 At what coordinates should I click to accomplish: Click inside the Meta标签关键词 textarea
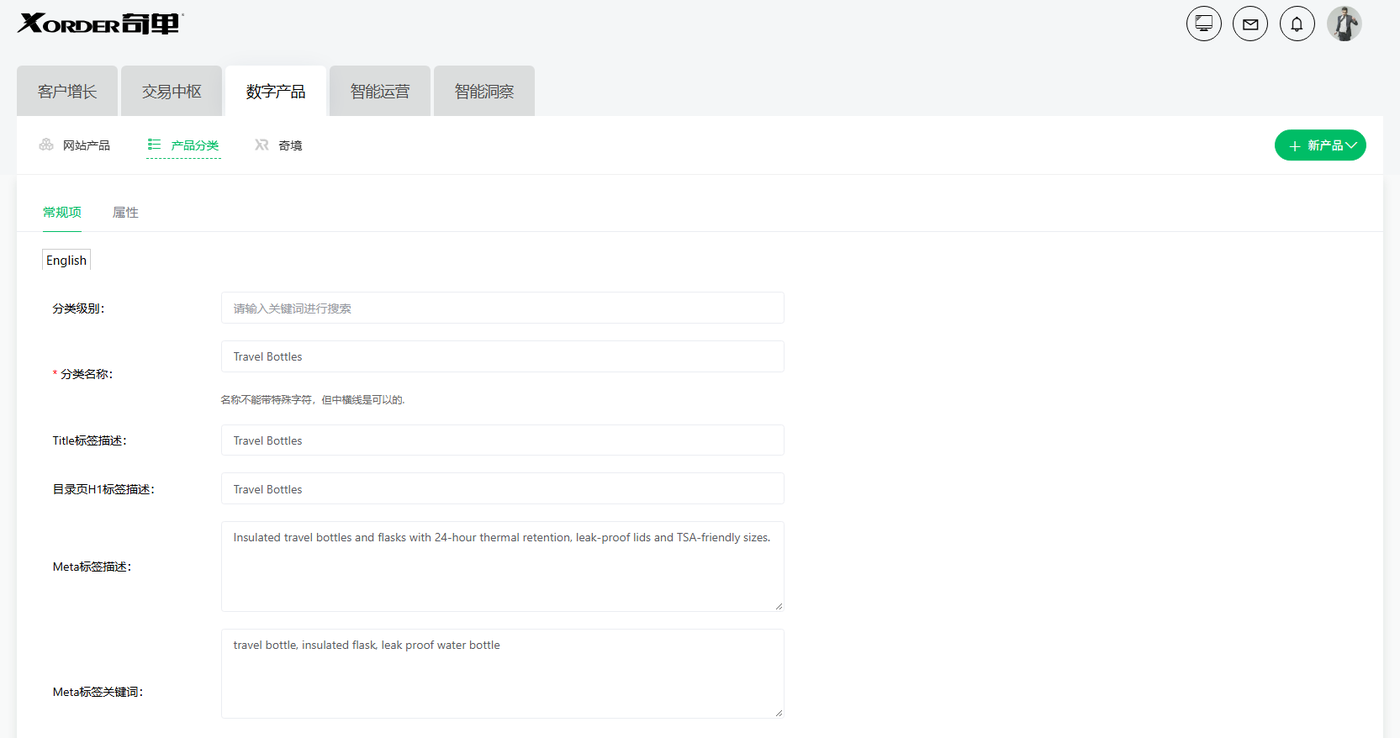point(502,673)
